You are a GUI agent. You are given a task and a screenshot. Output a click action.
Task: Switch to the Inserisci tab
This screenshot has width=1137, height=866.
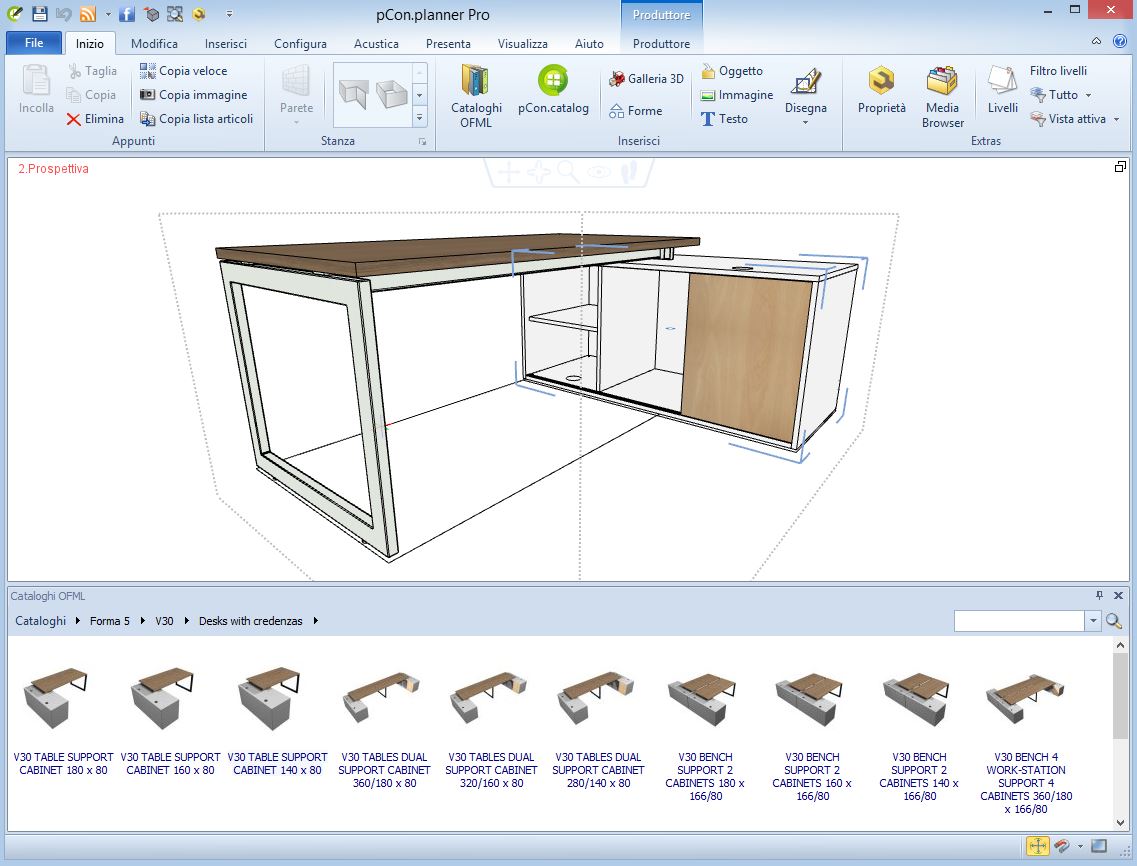226,44
